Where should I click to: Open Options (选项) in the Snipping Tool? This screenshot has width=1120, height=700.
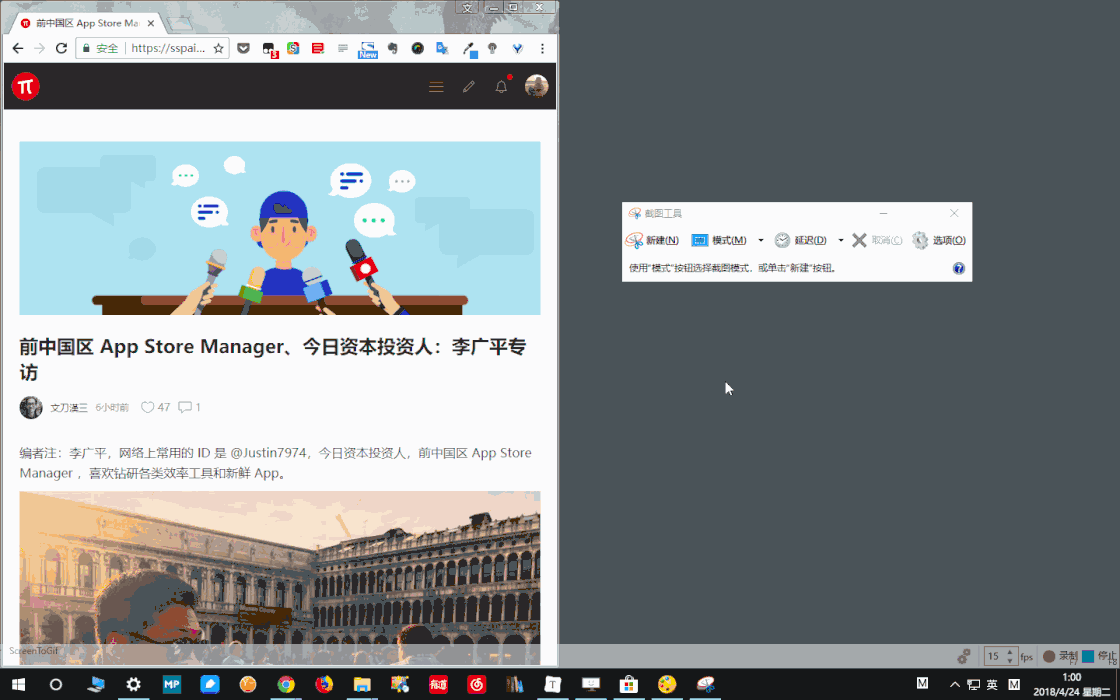coord(939,240)
